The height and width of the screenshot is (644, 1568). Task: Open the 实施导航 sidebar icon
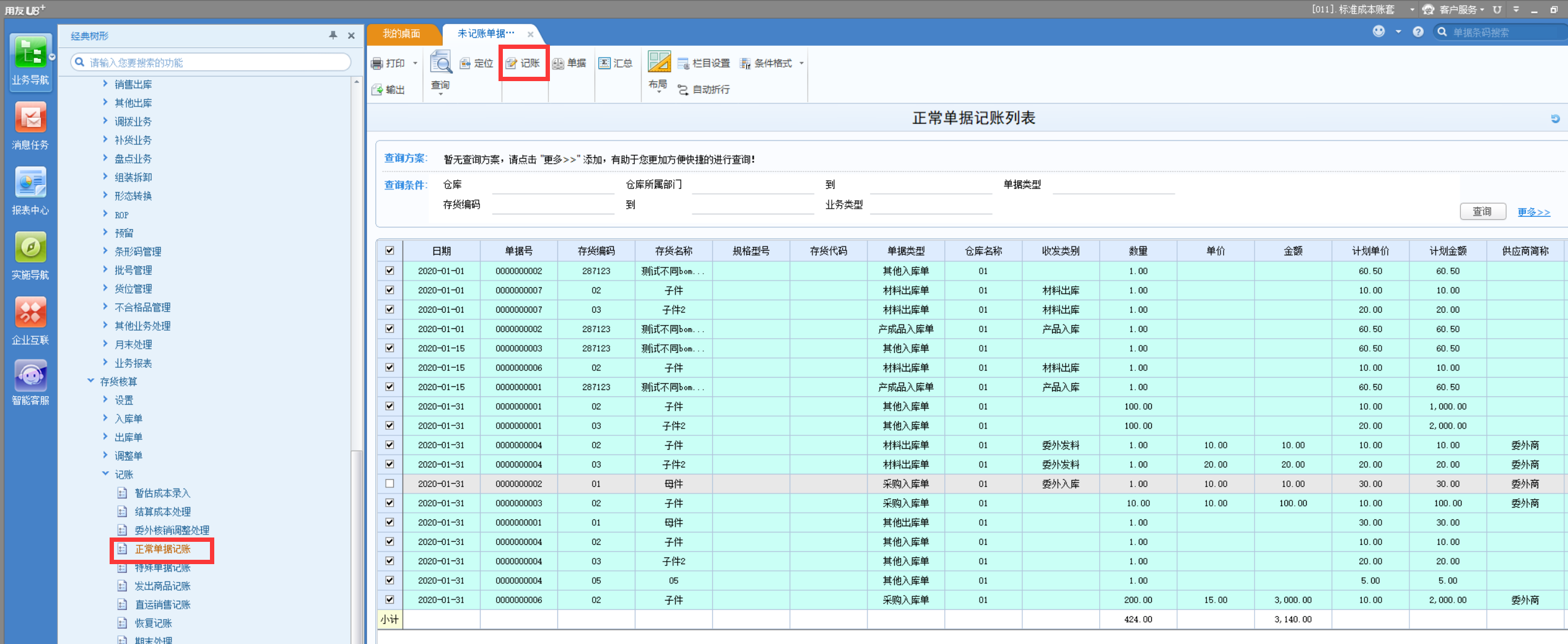(x=30, y=256)
